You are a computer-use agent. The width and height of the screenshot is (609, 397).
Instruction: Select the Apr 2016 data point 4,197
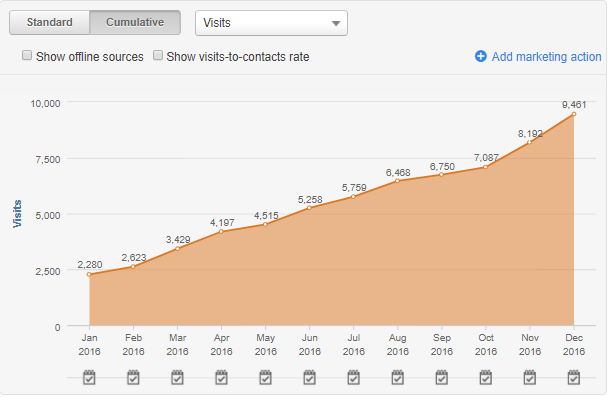(221, 232)
